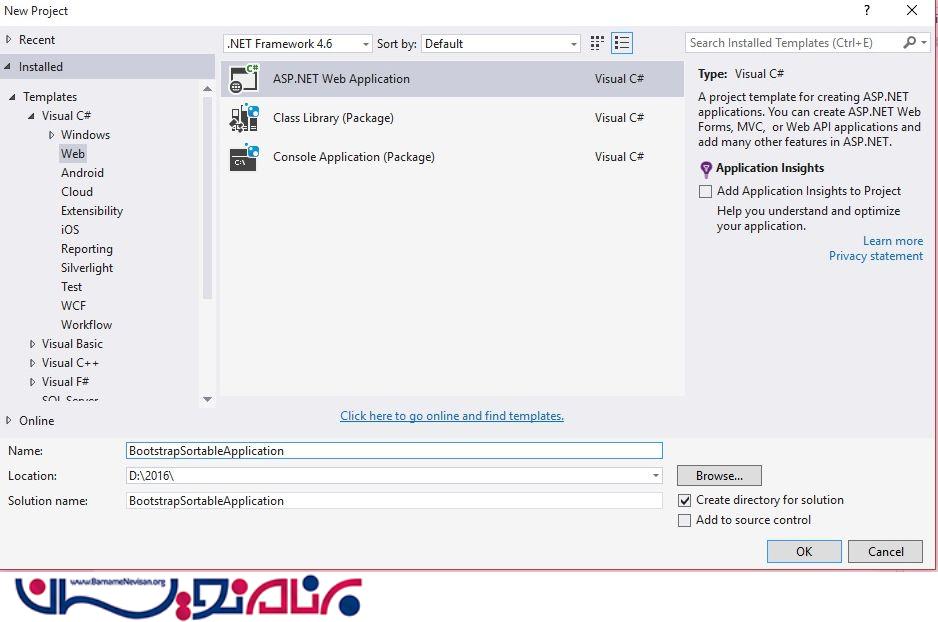
Task: Select the Web category
Action: [73, 154]
